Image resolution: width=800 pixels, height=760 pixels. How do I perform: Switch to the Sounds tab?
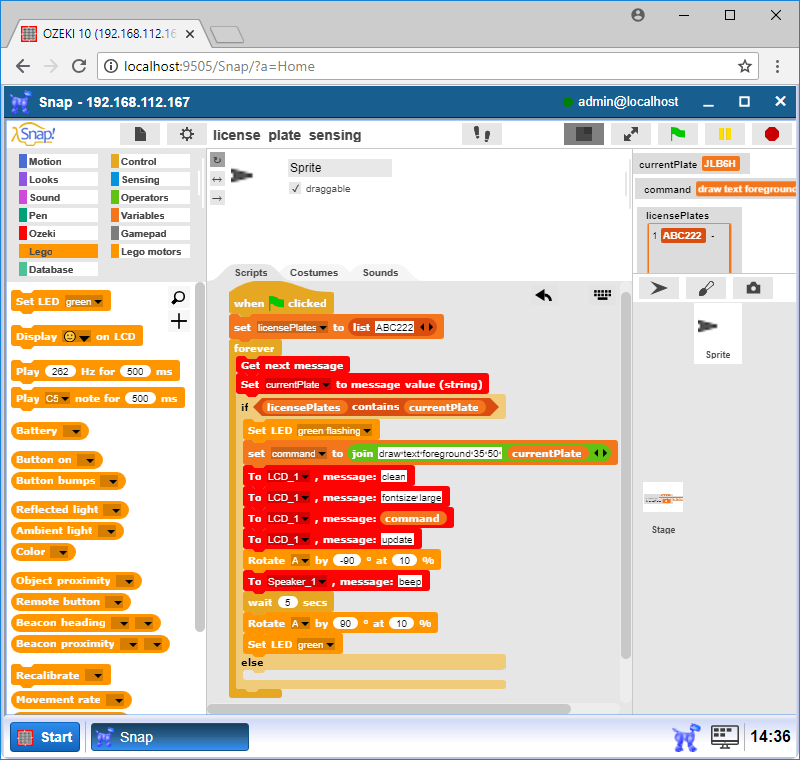[380, 272]
